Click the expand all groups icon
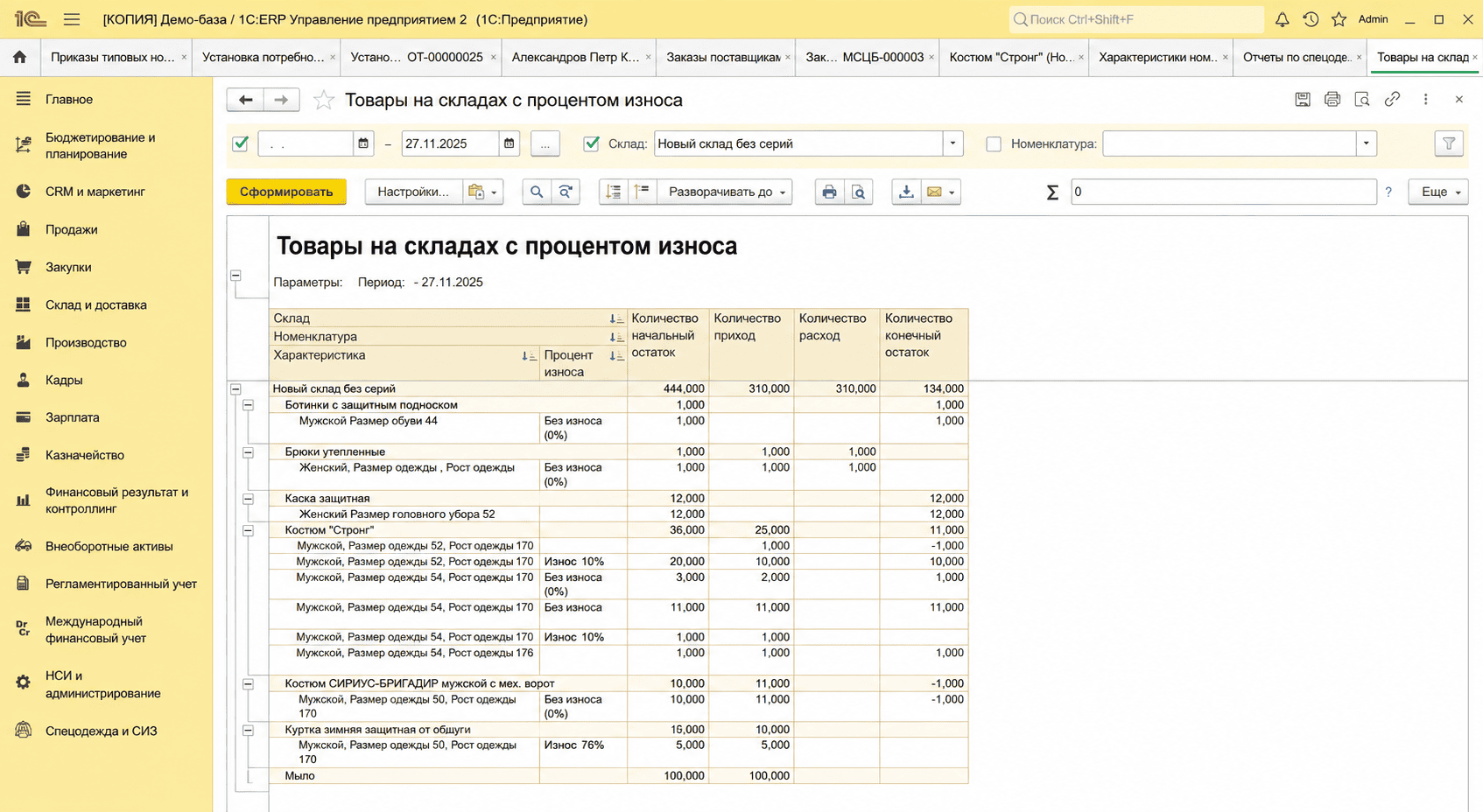This screenshot has width=1483, height=812. 614,192
